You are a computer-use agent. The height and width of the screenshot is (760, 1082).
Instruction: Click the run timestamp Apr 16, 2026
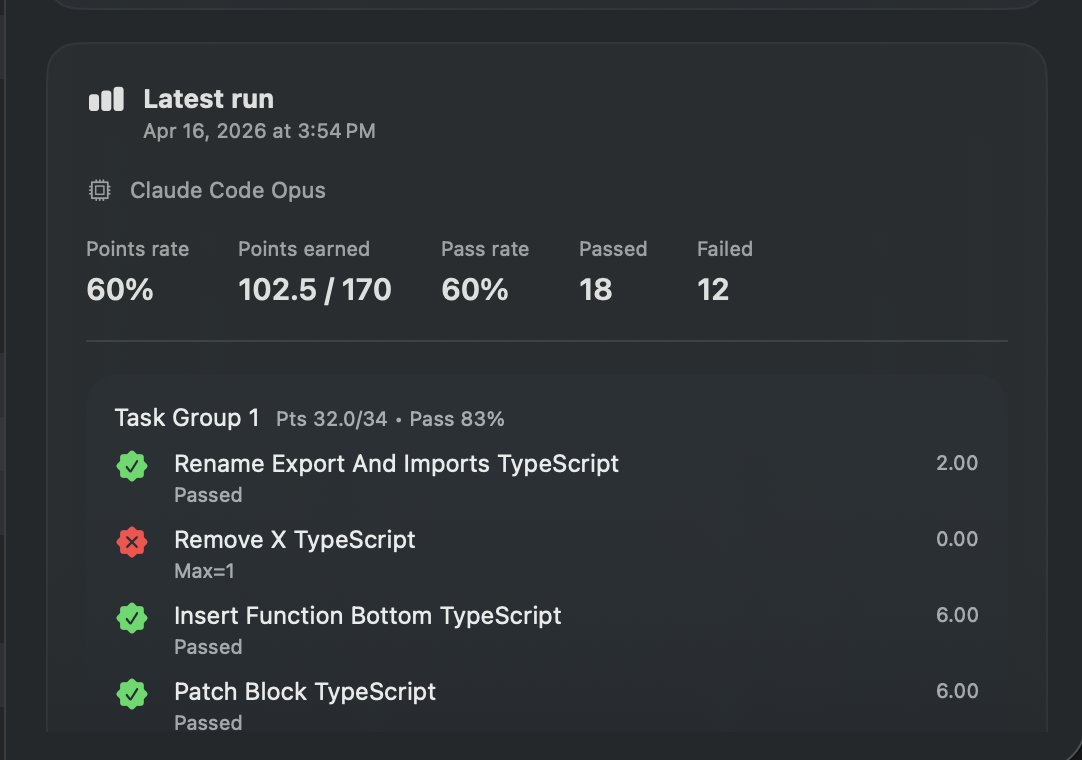(x=259, y=131)
